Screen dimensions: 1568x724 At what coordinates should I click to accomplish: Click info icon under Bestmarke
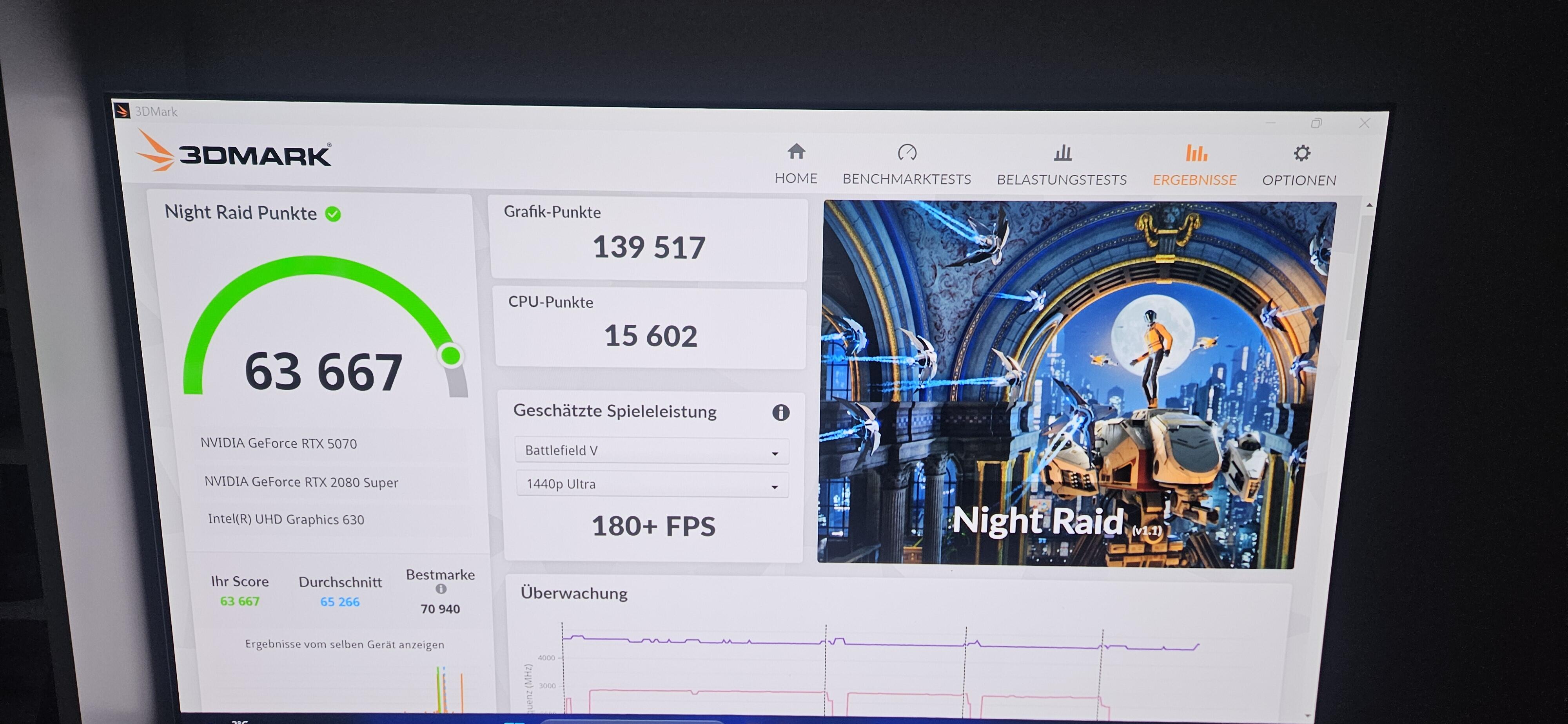tap(441, 589)
